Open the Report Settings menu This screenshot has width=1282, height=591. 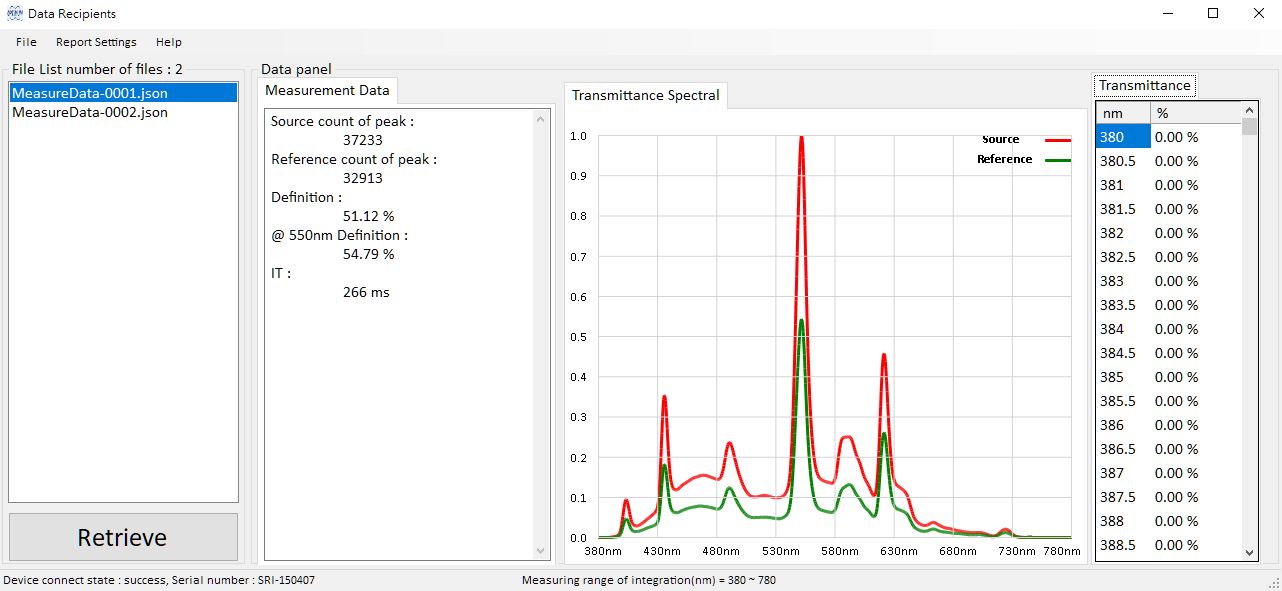[96, 42]
